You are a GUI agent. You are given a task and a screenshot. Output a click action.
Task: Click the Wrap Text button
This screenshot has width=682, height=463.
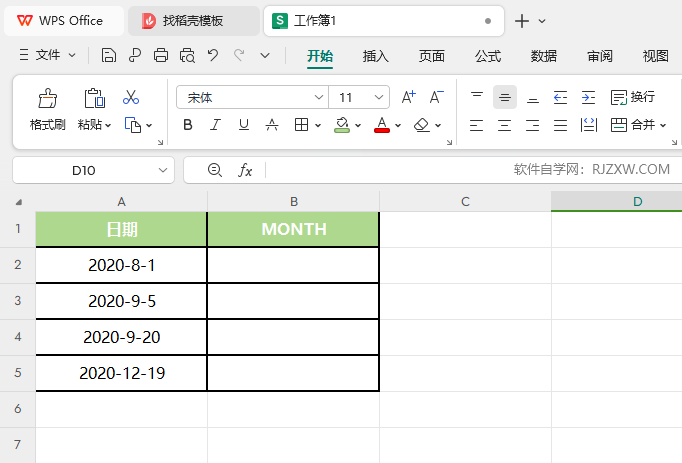pyautogui.click(x=633, y=97)
